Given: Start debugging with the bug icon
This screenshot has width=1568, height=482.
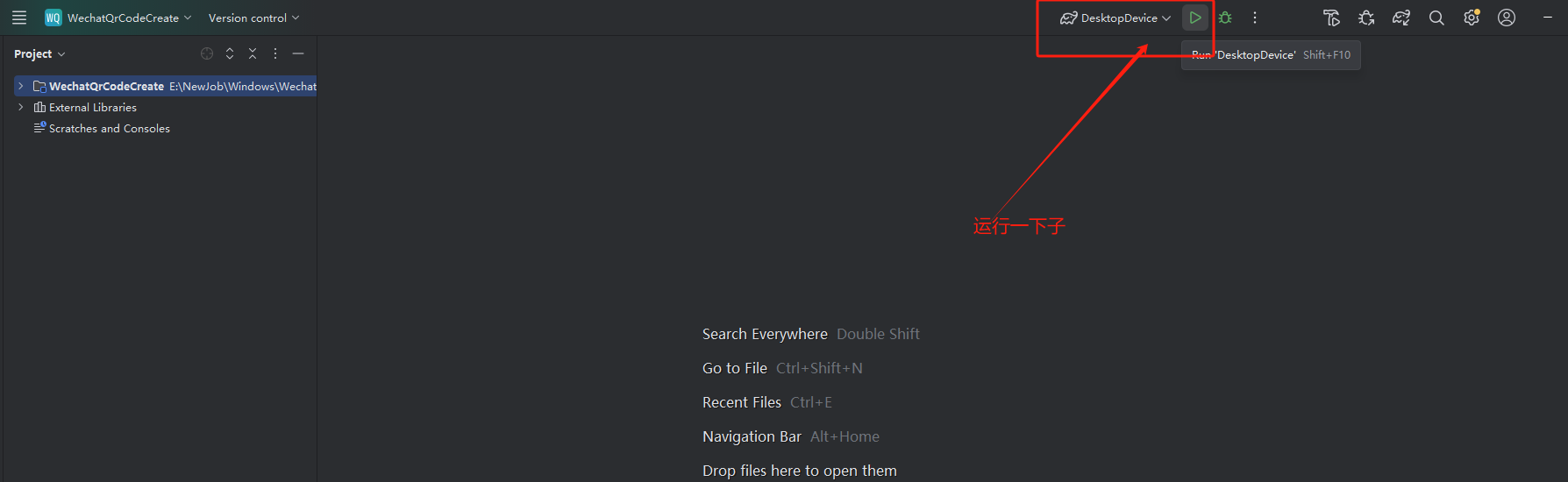Looking at the screenshot, I should pos(1225,18).
